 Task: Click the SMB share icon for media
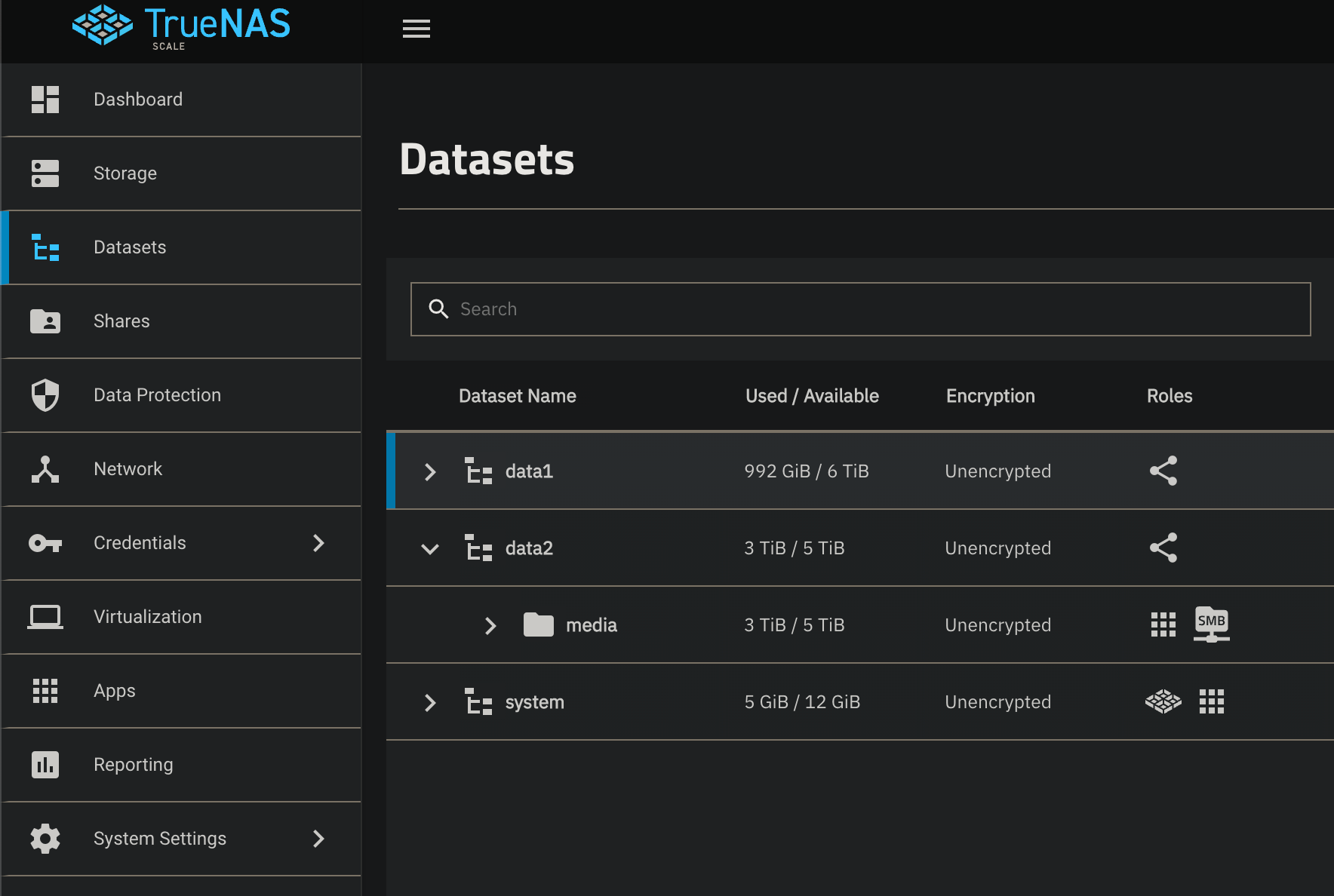coord(1212,624)
